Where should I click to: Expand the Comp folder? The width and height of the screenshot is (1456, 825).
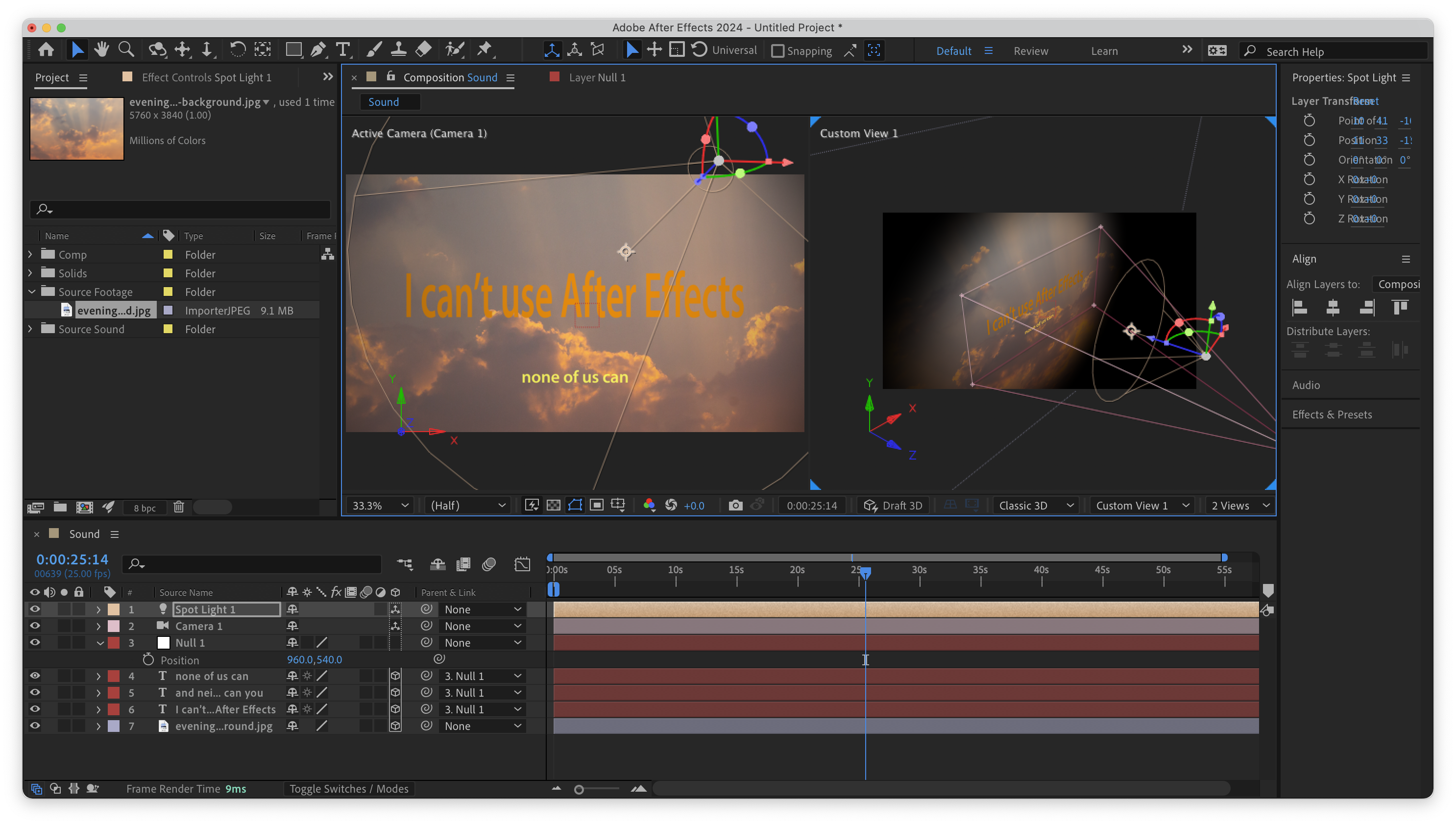30,254
